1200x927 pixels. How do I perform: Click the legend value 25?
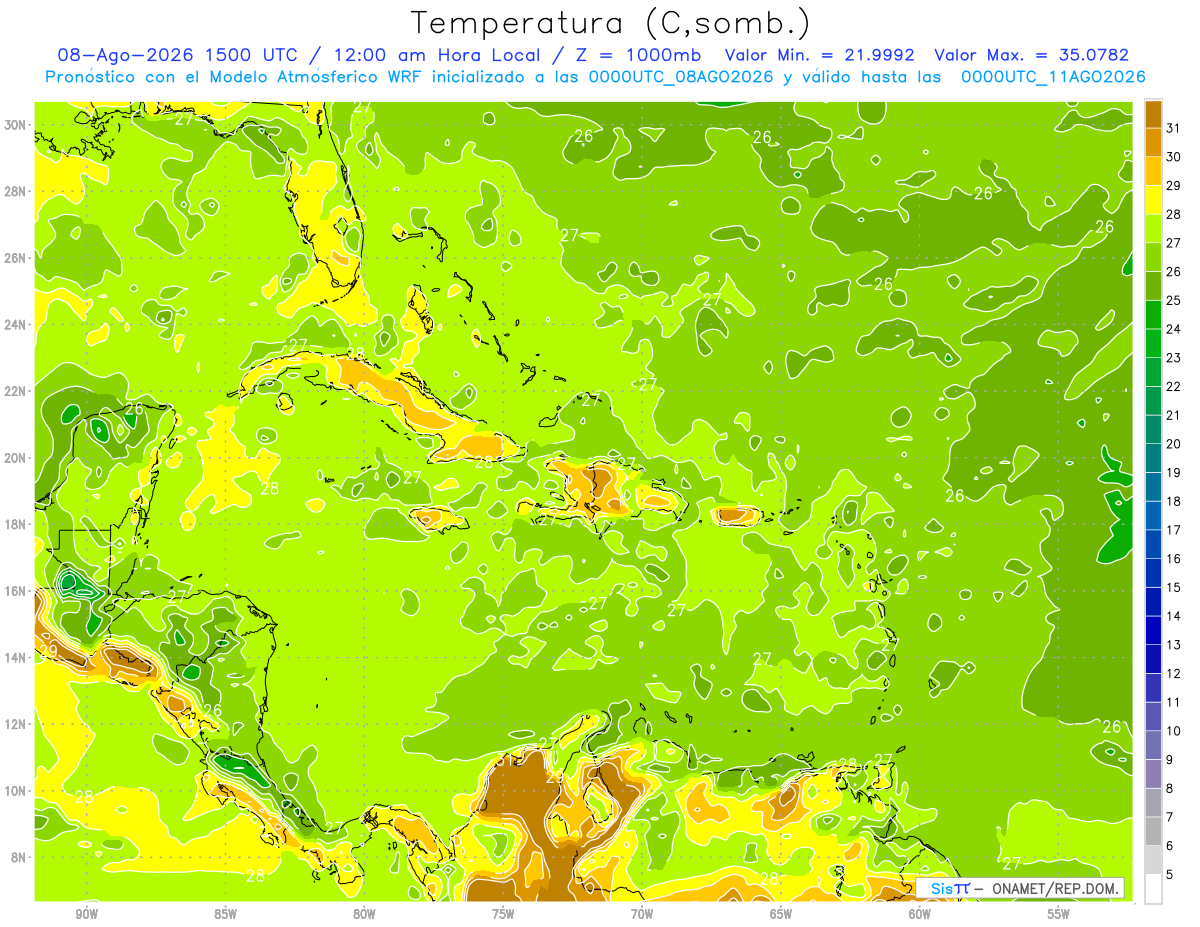pos(1174,300)
